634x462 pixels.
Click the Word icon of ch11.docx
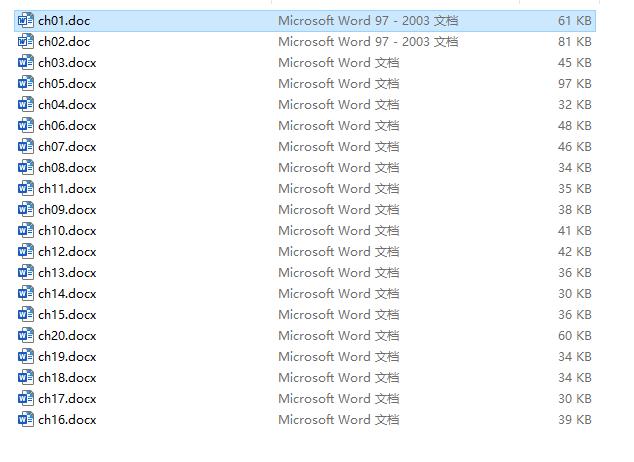click(x=25, y=188)
